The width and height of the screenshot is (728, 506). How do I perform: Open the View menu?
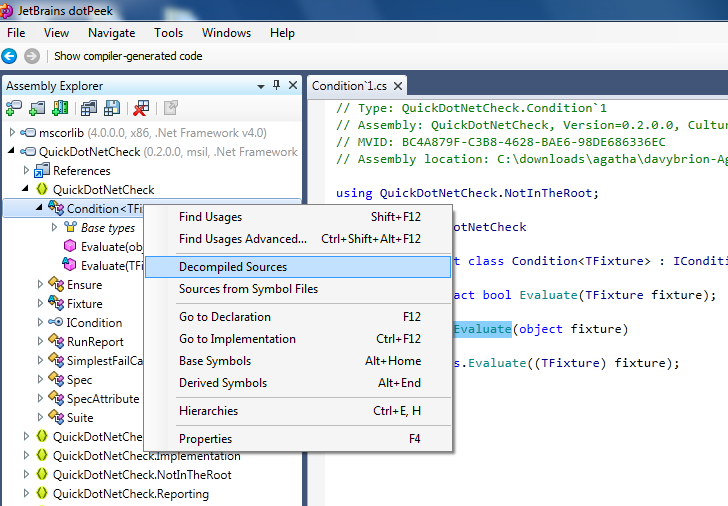pyautogui.click(x=56, y=33)
